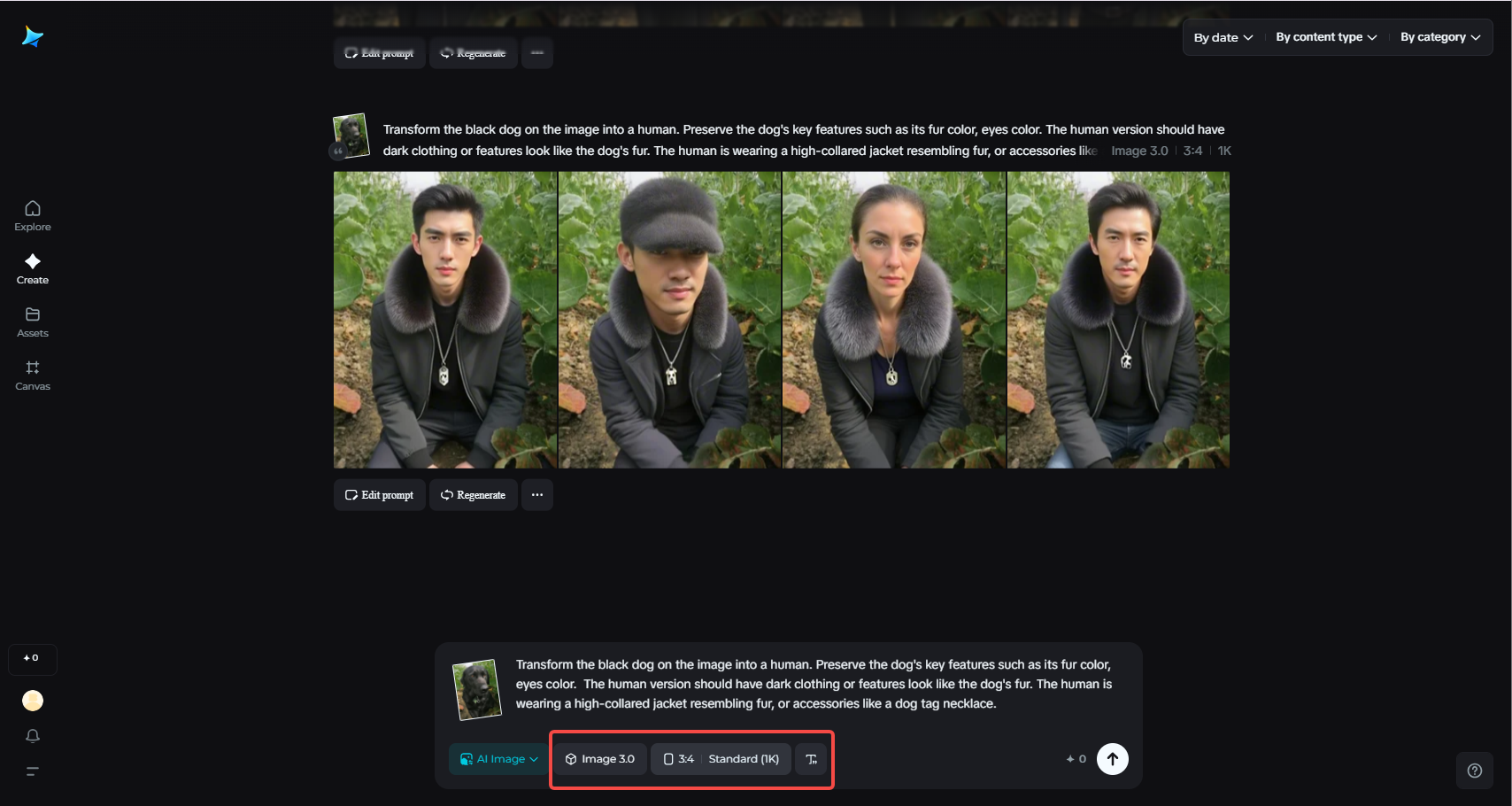Click into the prompt text input
The image size is (1512, 806).
click(x=814, y=684)
